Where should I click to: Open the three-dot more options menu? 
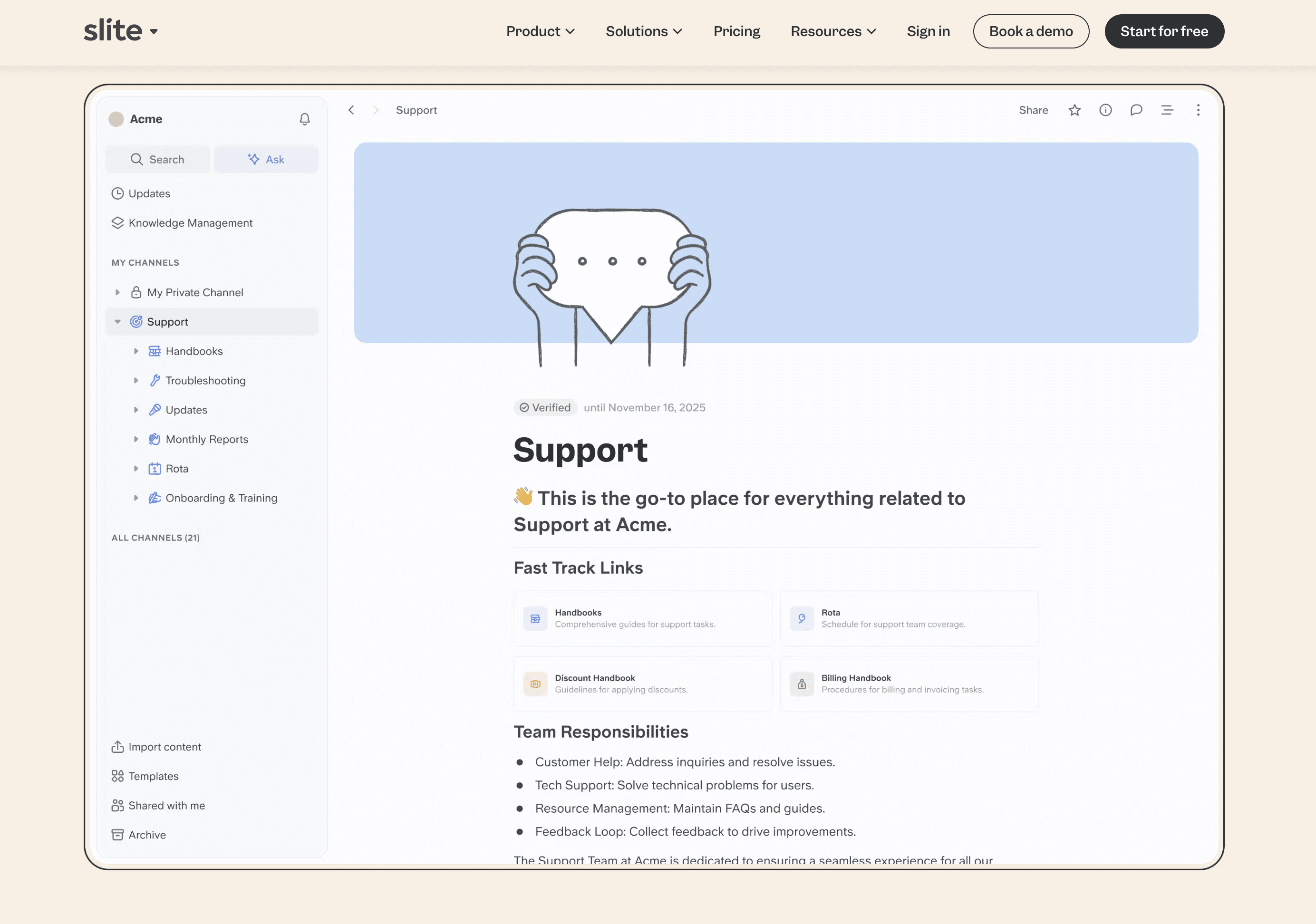[x=1198, y=110]
